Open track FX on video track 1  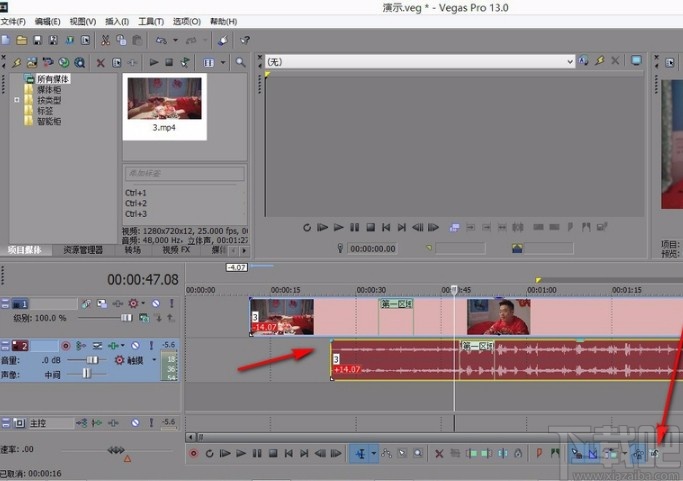(118, 304)
